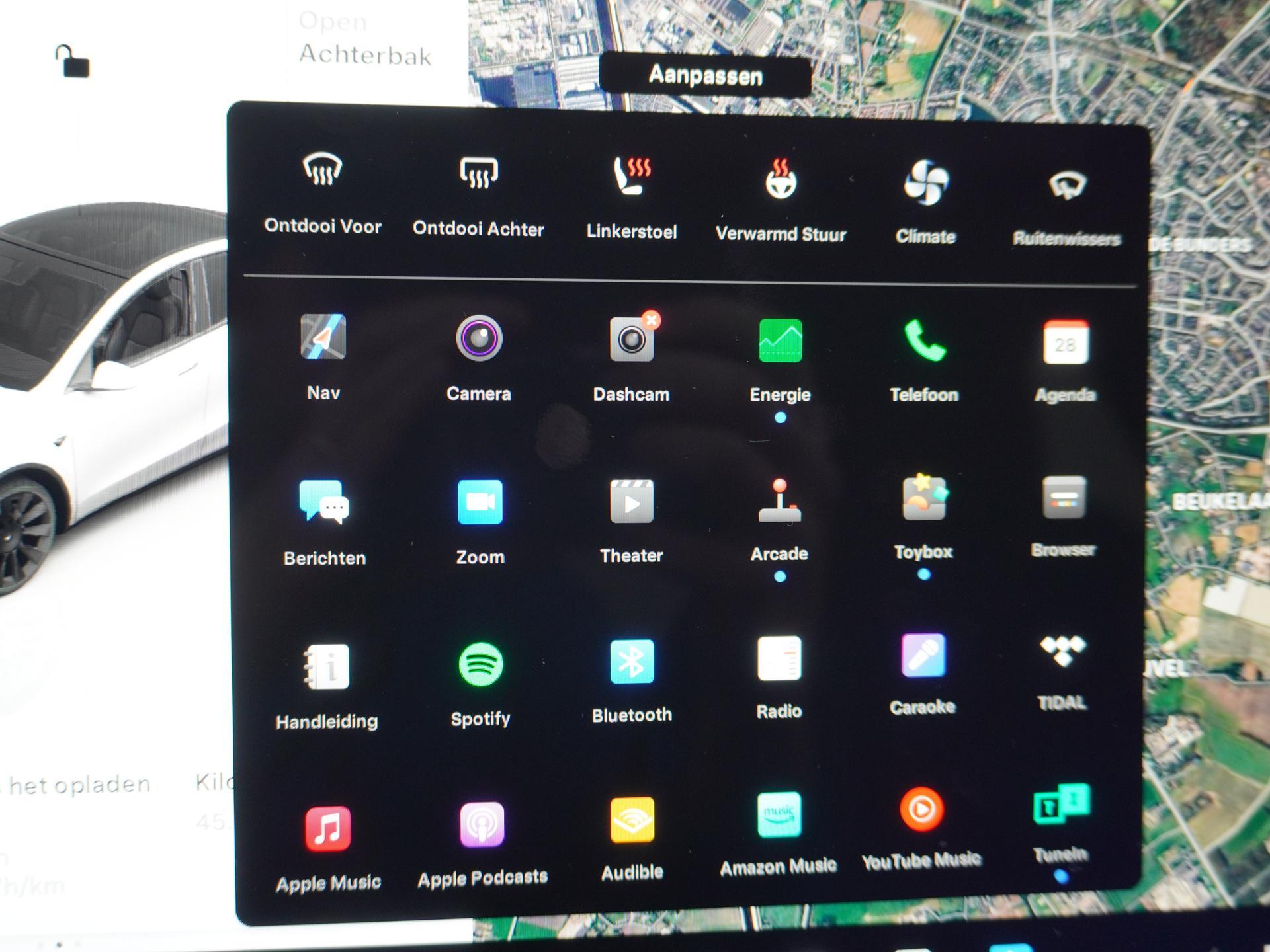
Task: Open the Telefoon app
Action: pos(925,341)
